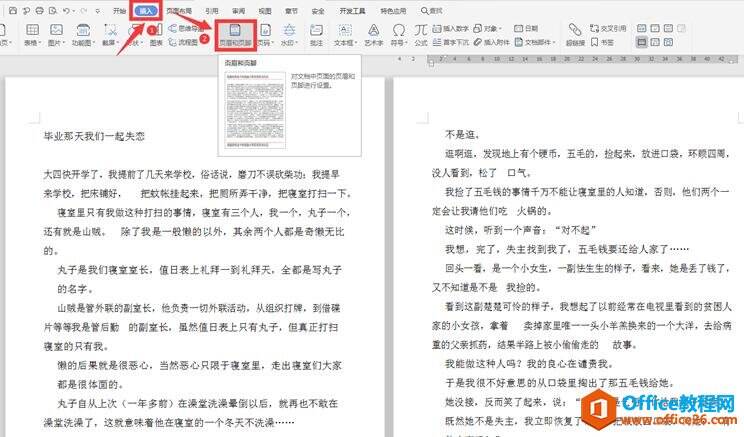744x437 pixels.
Task: Open the 水印 watermark dropdown
Action: (x=289, y=35)
